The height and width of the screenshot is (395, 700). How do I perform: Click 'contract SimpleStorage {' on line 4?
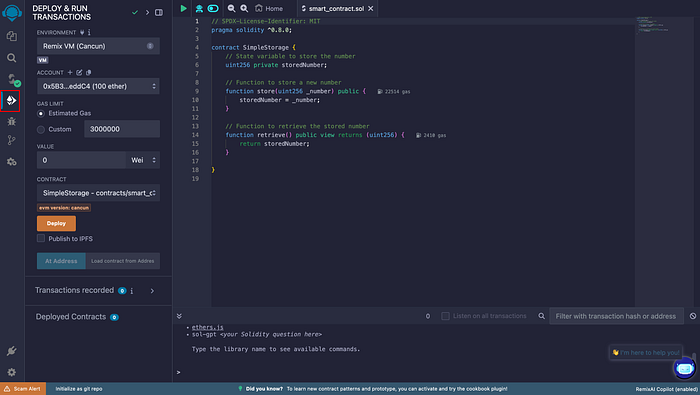pyautogui.click(x=254, y=47)
